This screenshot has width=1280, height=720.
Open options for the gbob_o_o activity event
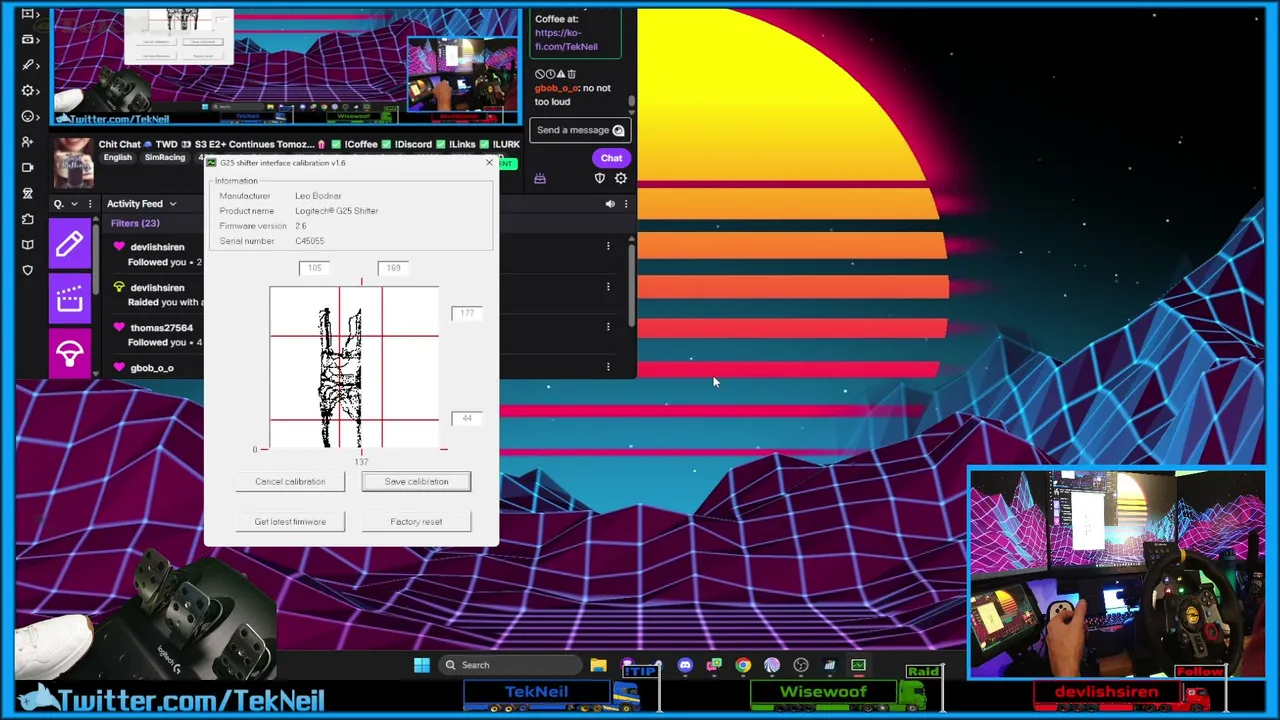point(608,367)
